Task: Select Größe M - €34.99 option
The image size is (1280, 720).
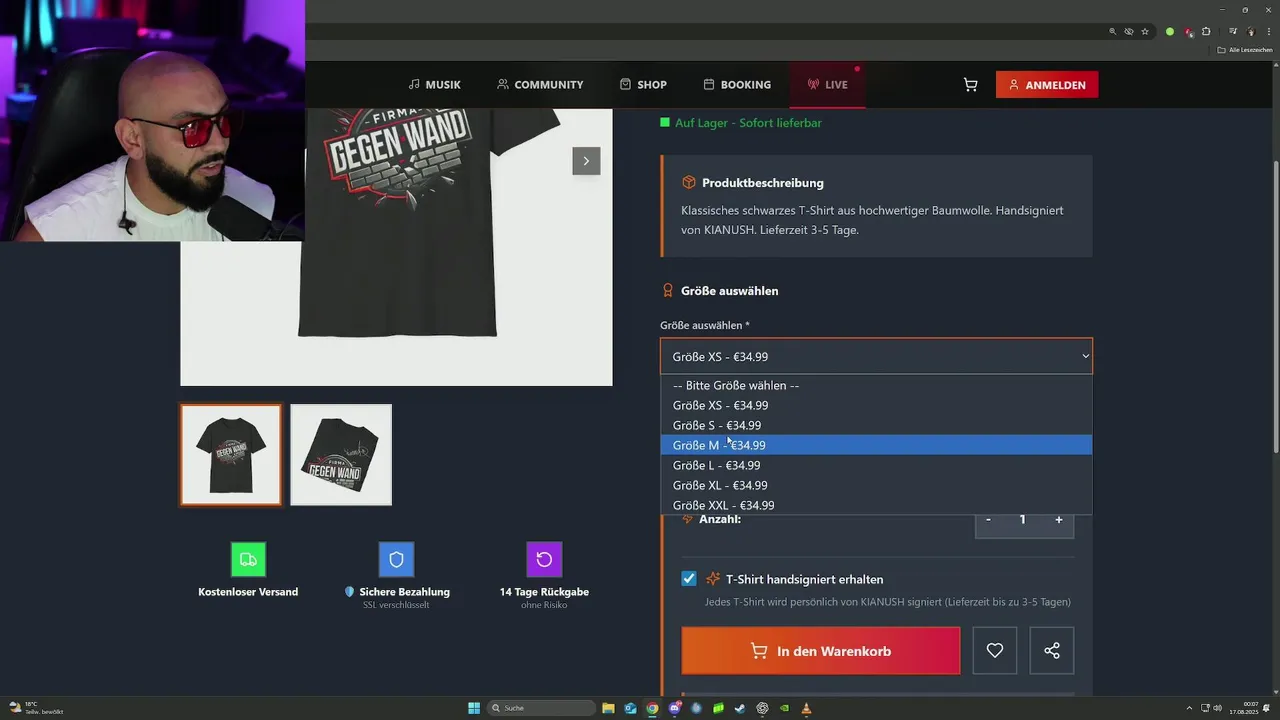Action: pos(876,445)
